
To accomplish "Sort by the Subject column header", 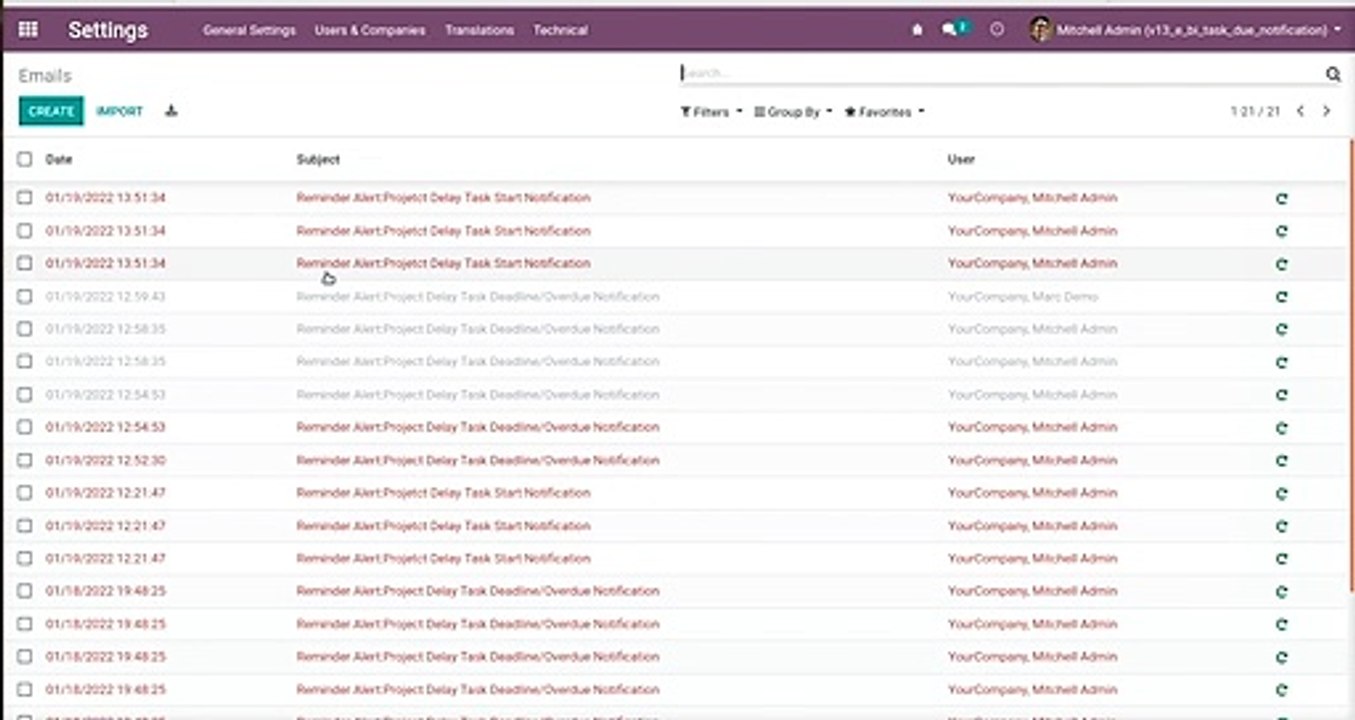I will (318, 159).
